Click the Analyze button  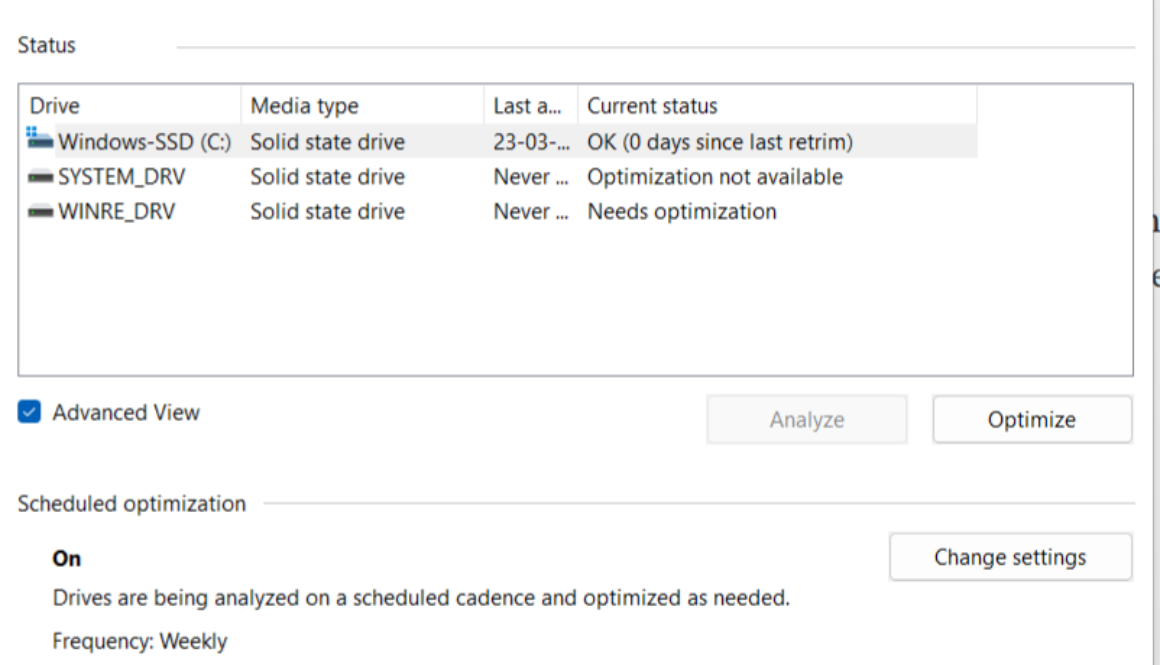(806, 420)
